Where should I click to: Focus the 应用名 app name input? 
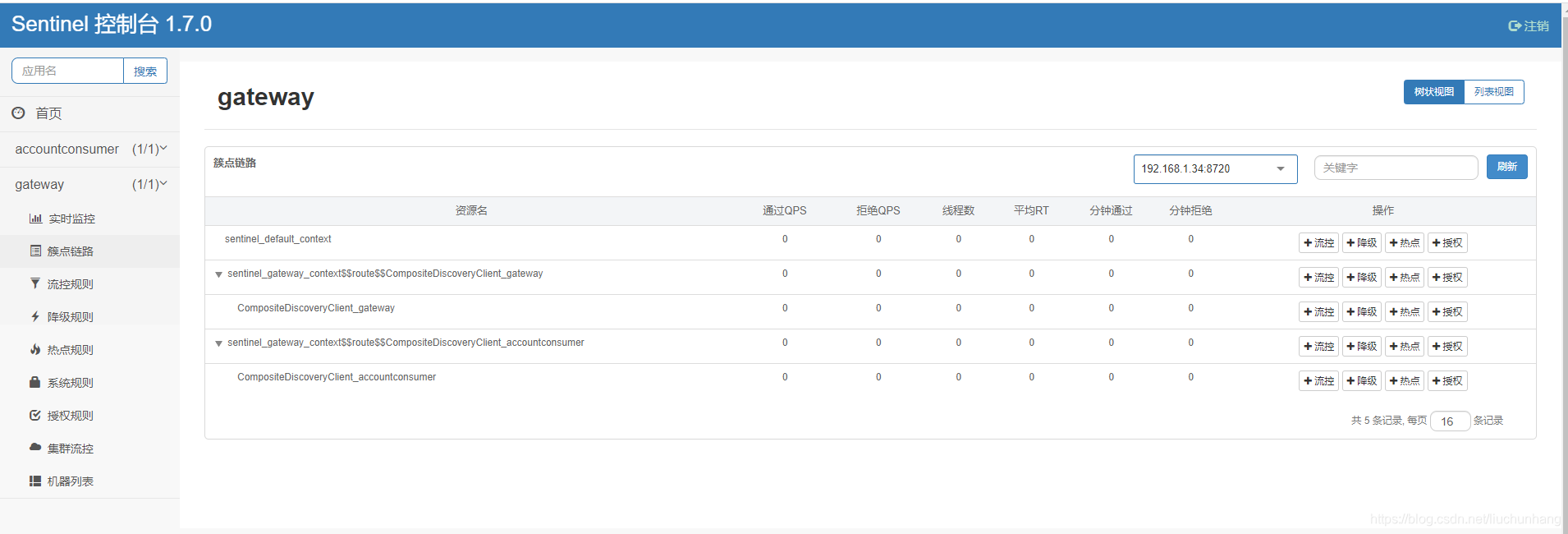point(68,71)
